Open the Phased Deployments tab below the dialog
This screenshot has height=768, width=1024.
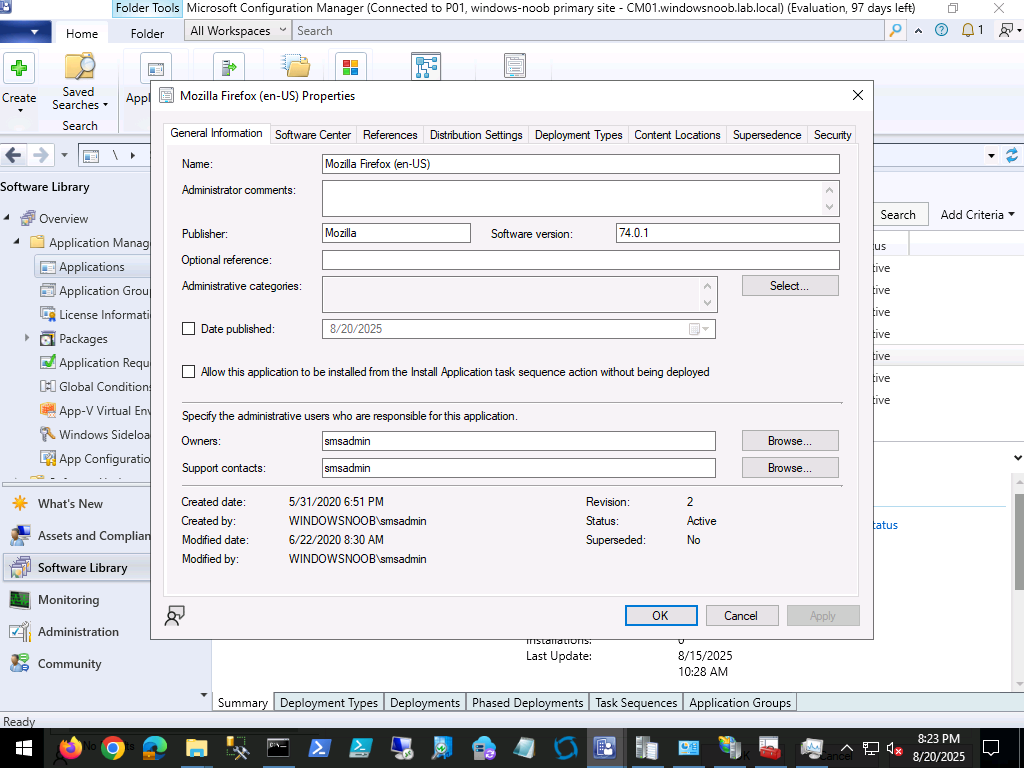[527, 702]
